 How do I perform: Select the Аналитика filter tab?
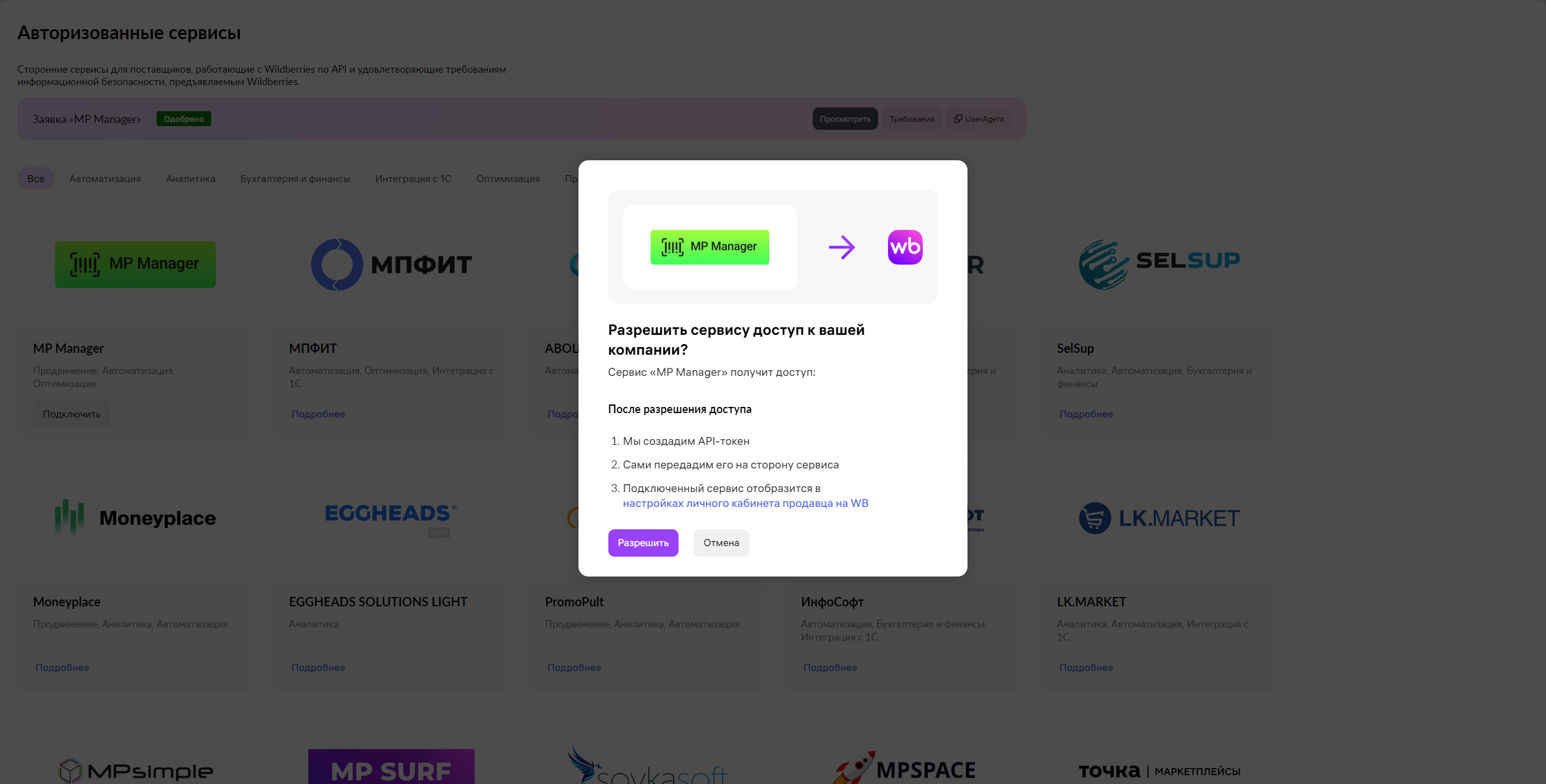pyautogui.click(x=191, y=178)
